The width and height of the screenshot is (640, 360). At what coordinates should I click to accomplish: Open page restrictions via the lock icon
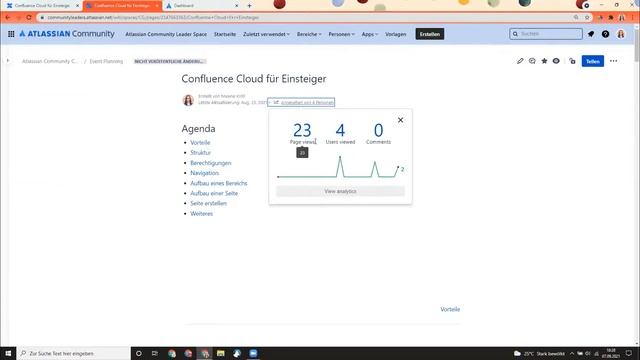(x=572, y=61)
